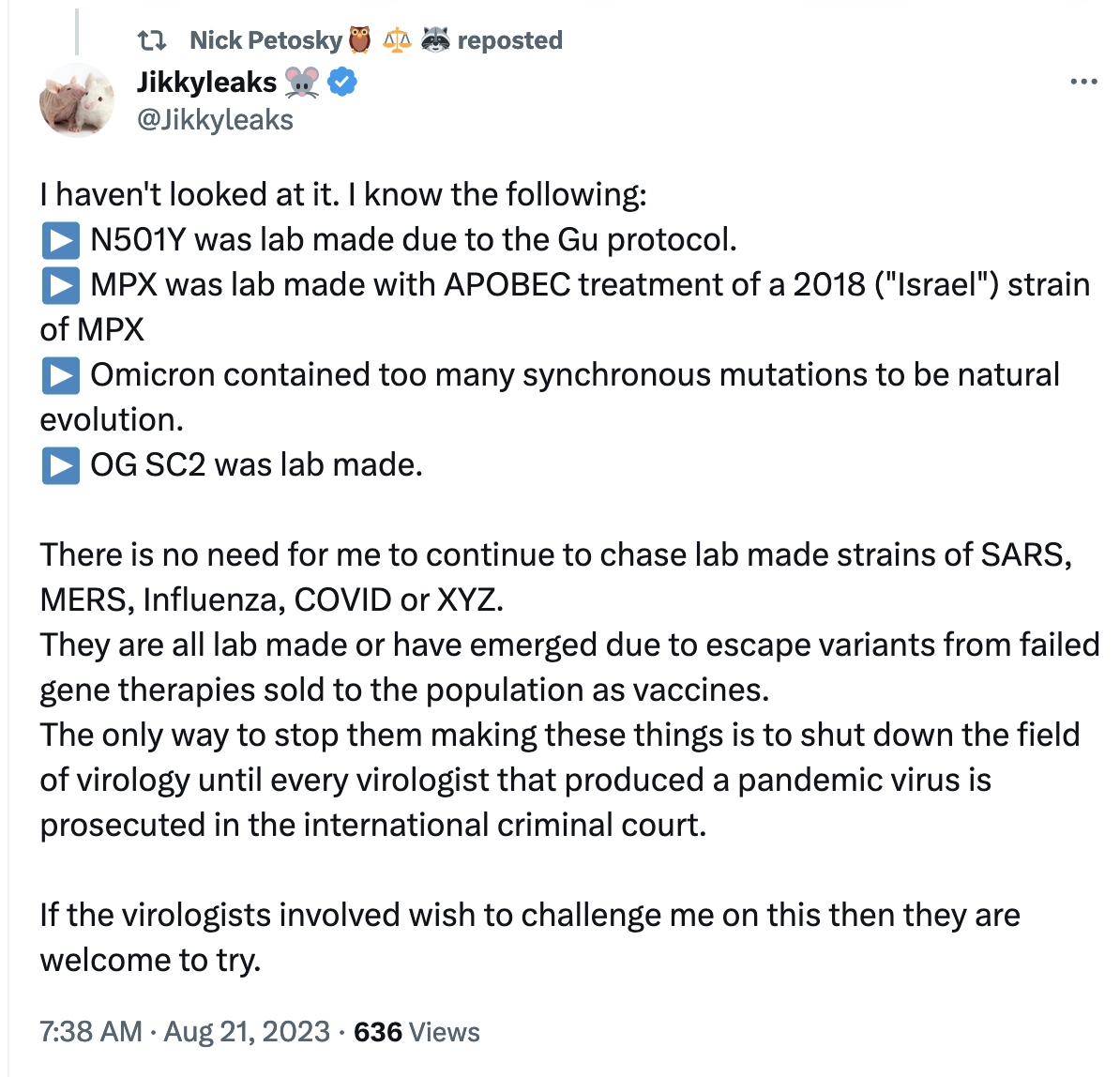Click the 'reposted' label in header
1120x1077 pixels.
(509, 40)
